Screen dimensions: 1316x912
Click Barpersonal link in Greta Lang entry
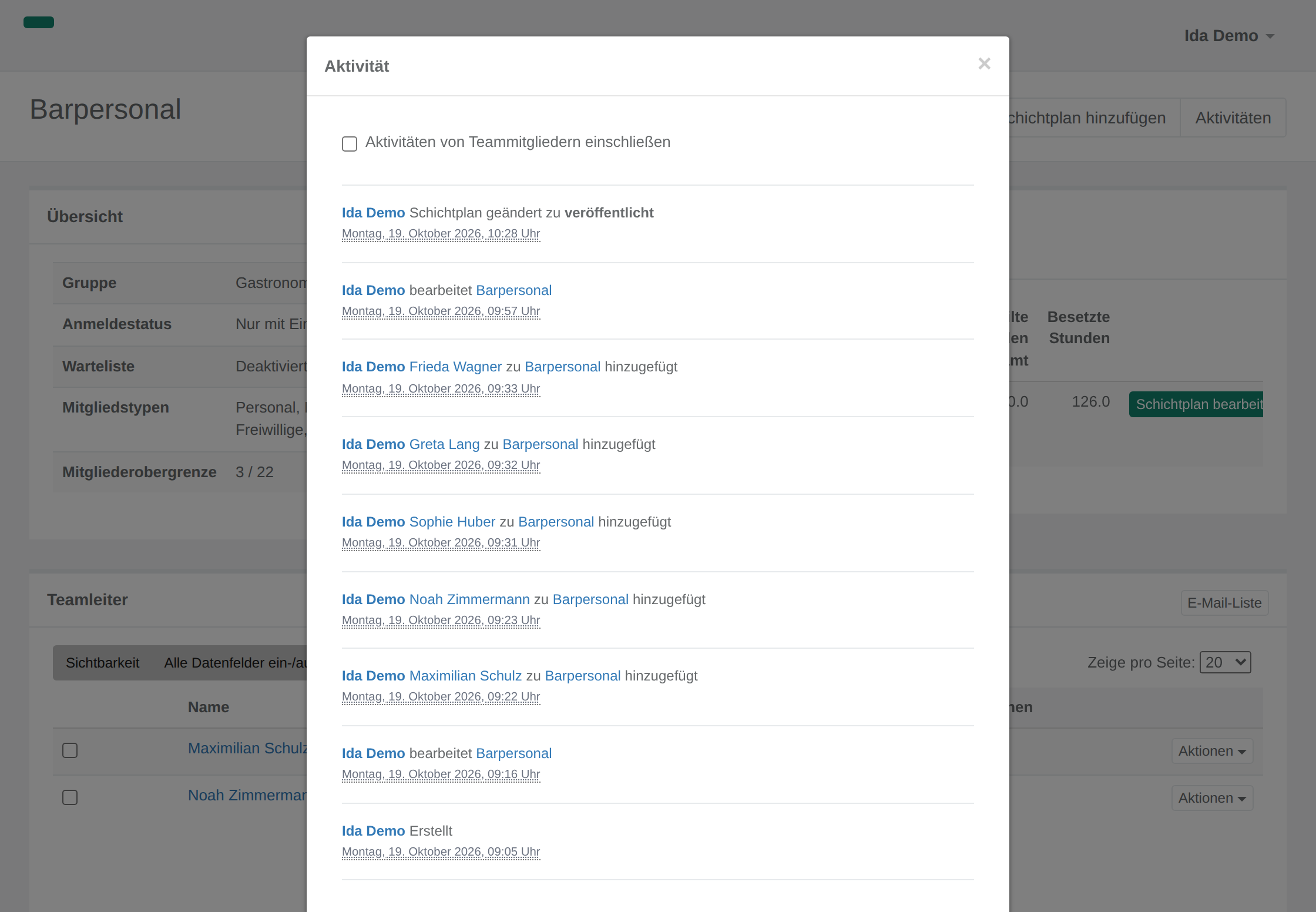pos(540,444)
